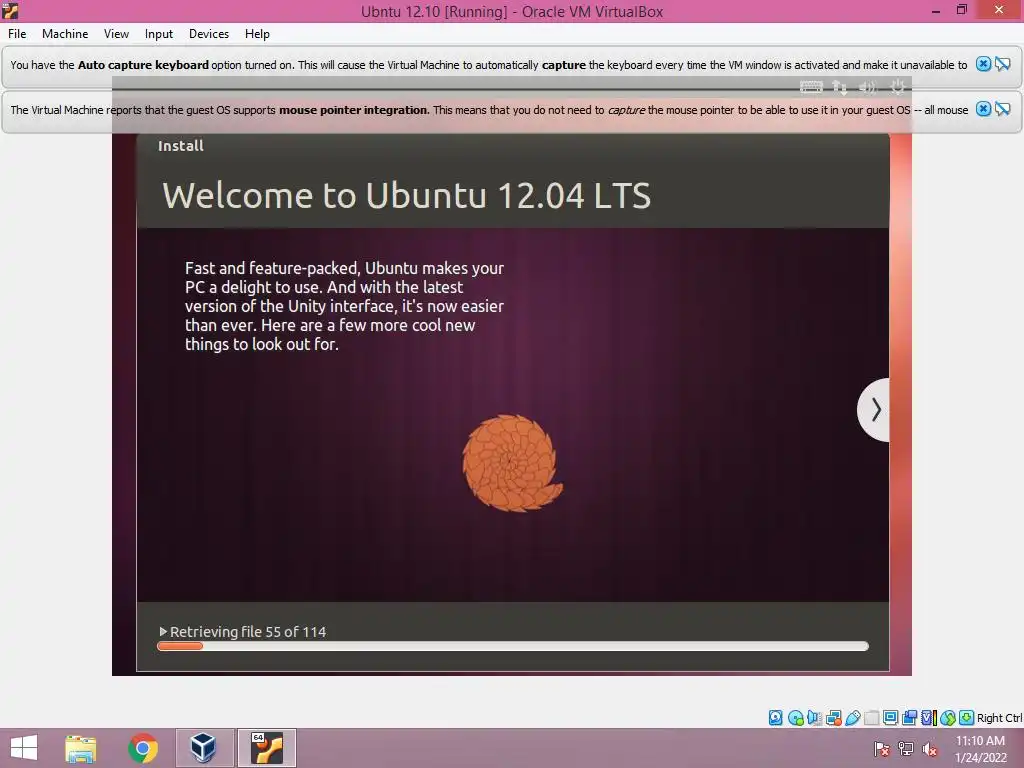The image size is (1024, 768).
Task: Click the shared folders status icon
Action: 871,718
